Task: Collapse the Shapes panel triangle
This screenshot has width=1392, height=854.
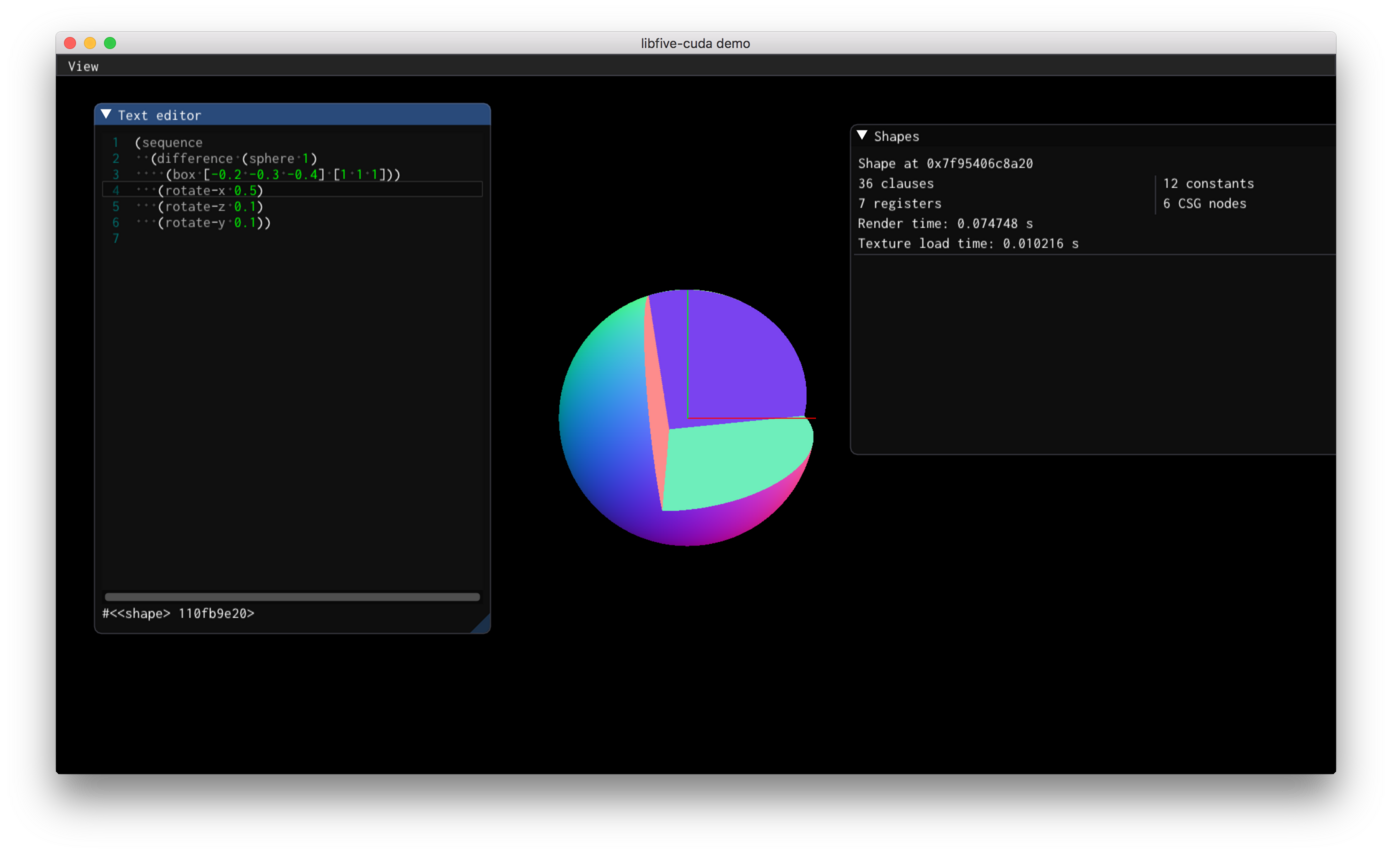Action: [x=862, y=135]
